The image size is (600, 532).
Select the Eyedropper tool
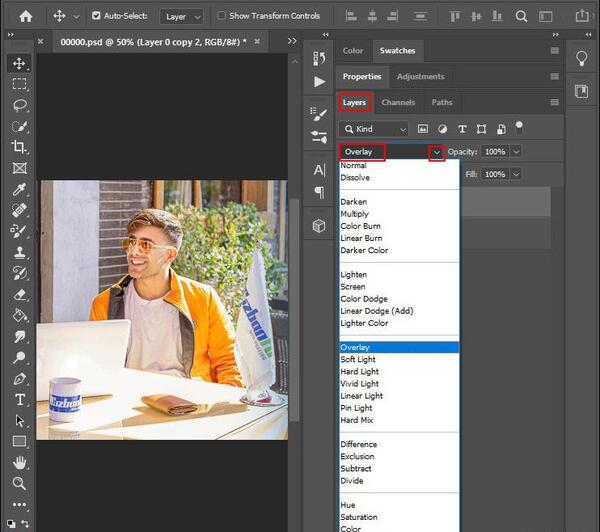(19, 189)
